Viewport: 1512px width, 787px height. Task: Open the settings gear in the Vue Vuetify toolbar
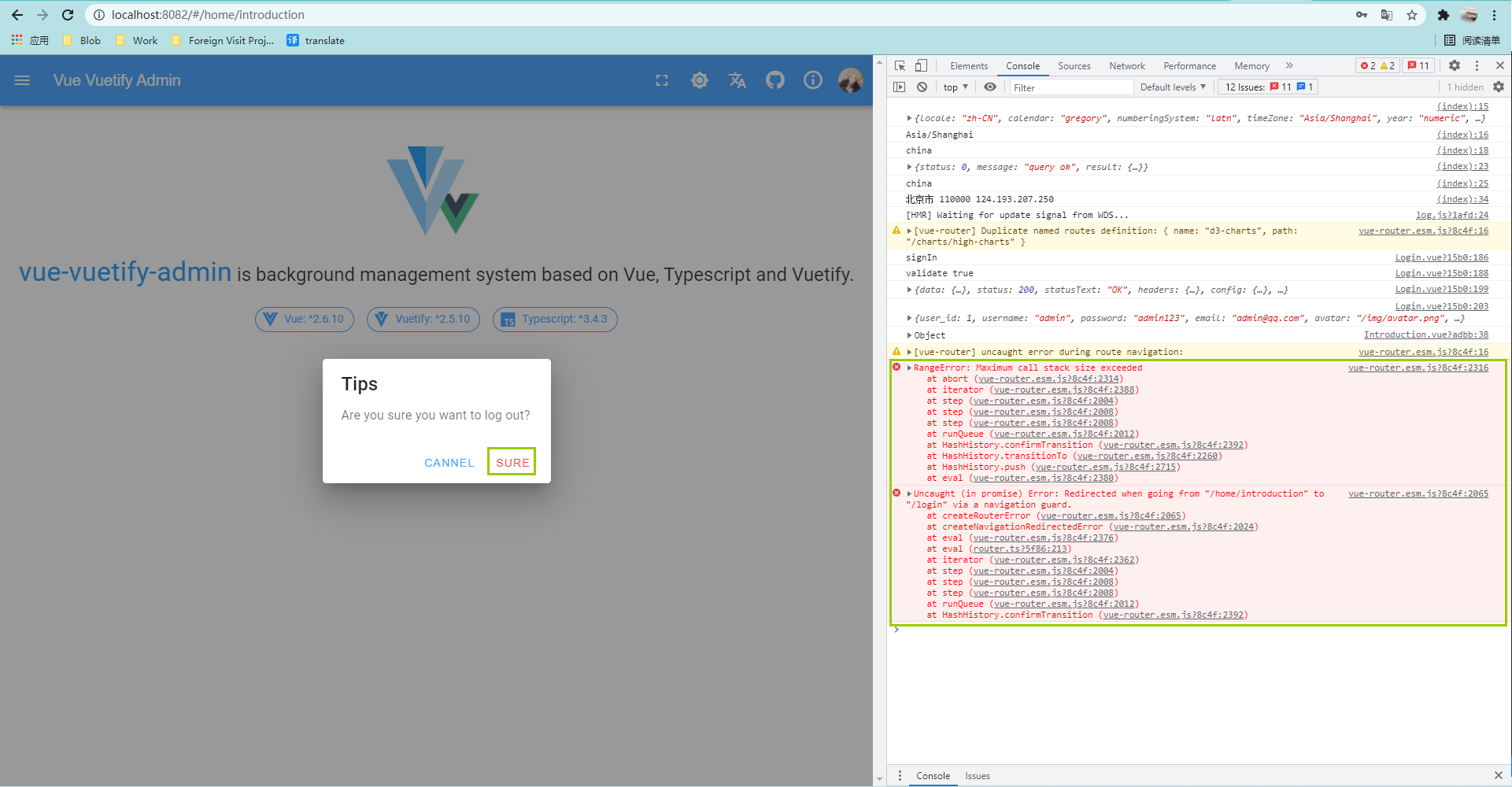[700, 79]
